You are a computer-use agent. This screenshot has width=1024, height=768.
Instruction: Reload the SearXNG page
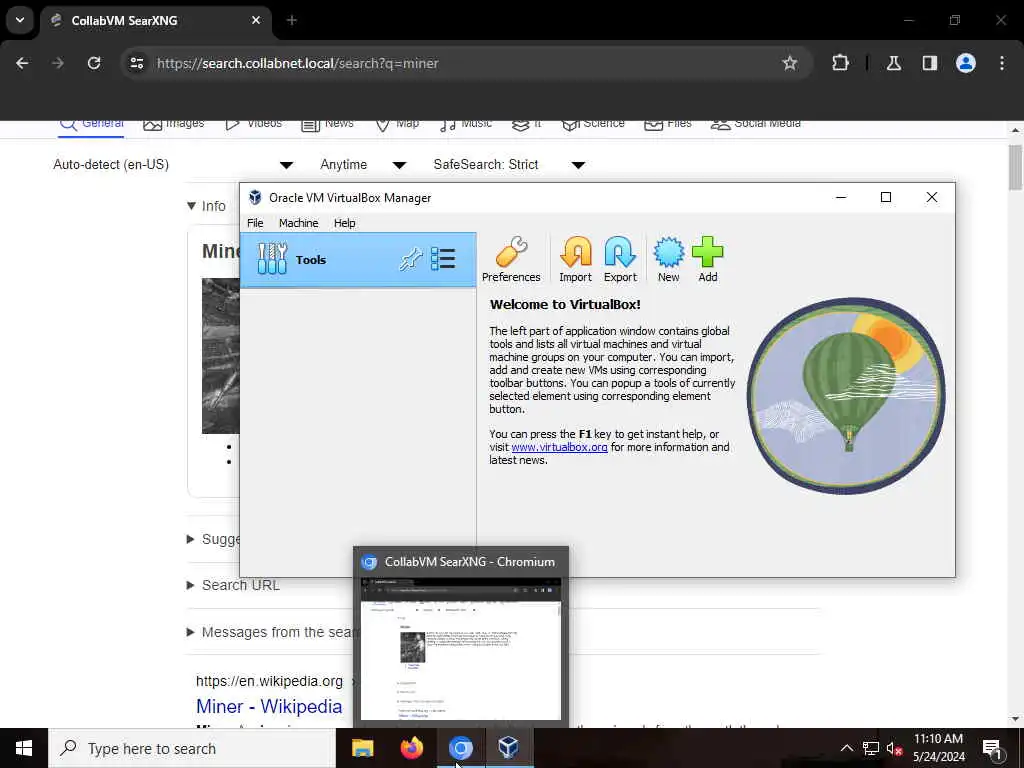(x=94, y=63)
